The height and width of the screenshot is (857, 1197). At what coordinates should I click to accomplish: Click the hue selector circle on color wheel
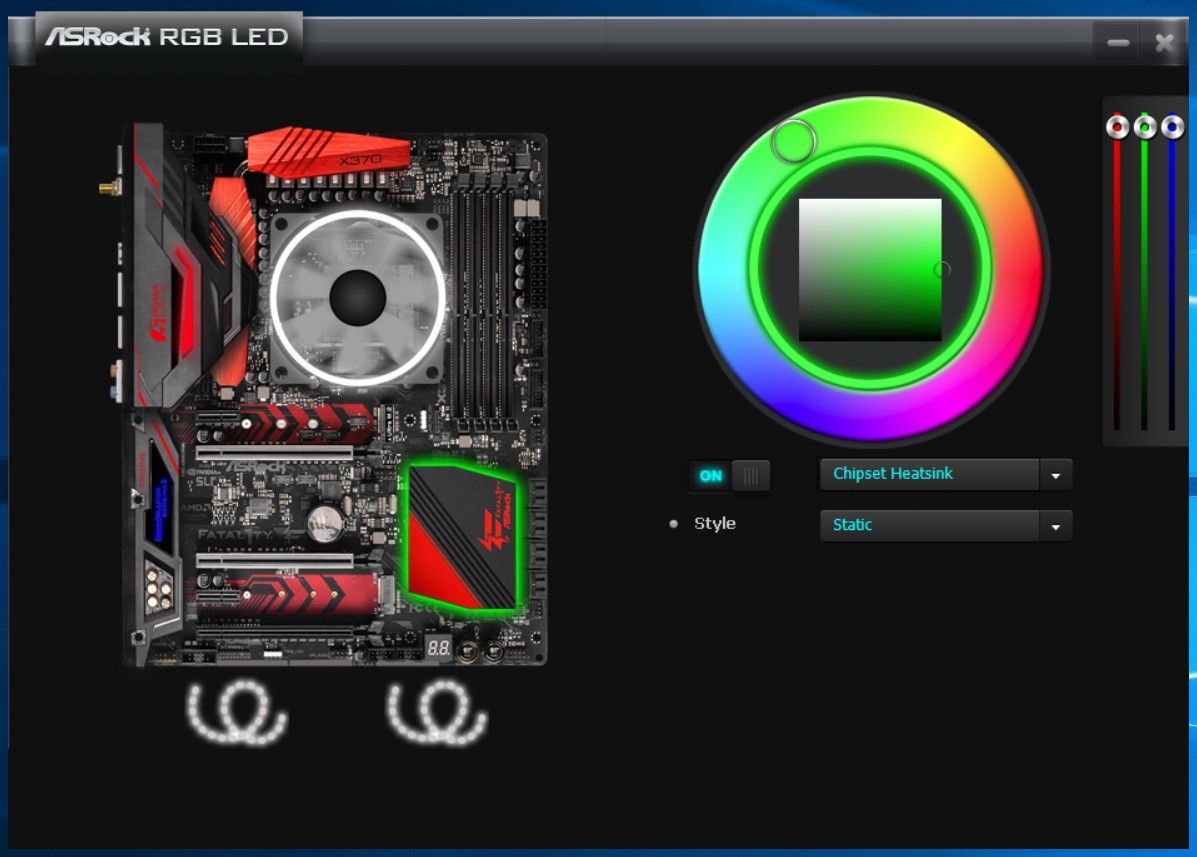click(x=794, y=141)
